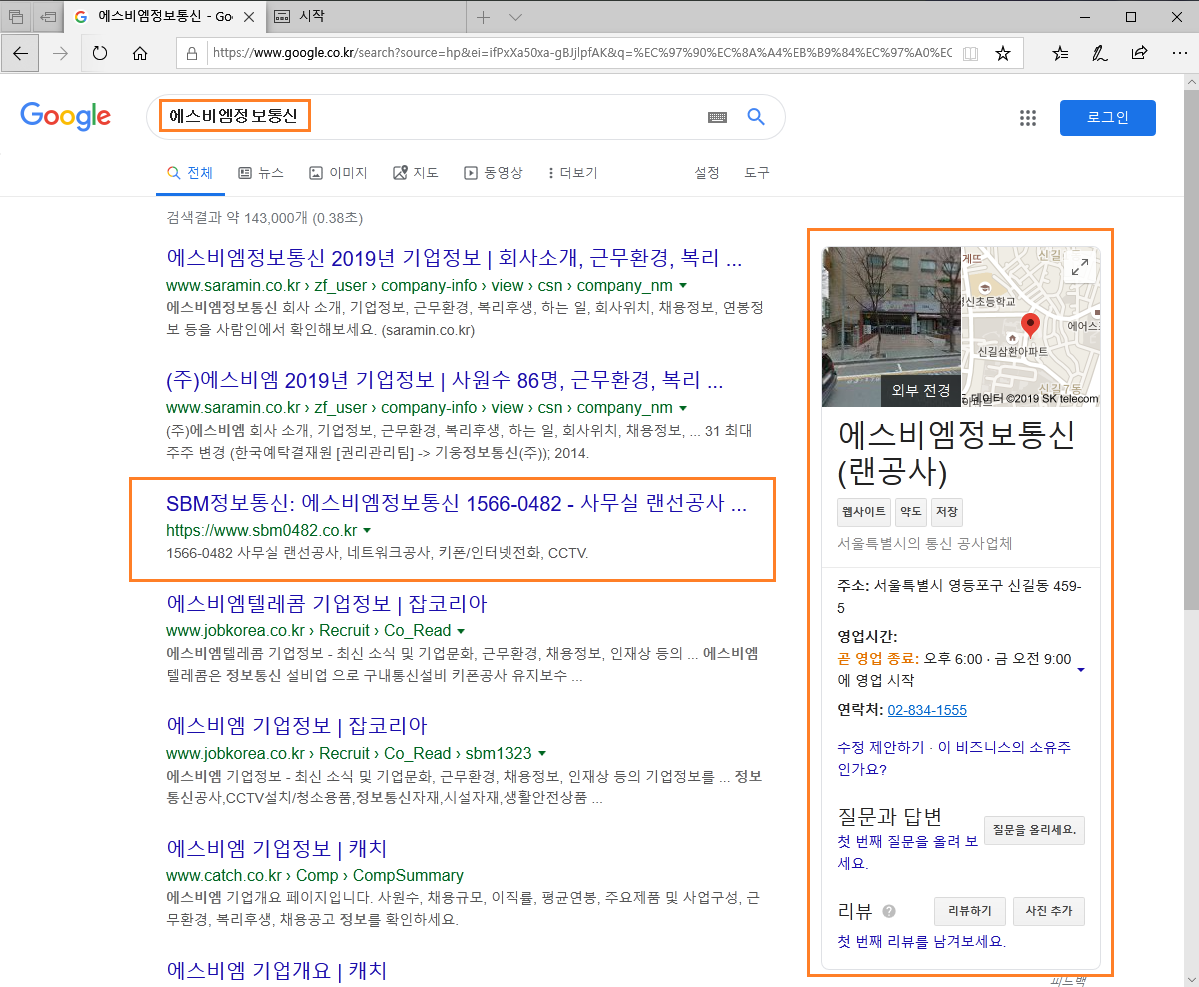
Task: Click the Google logo
Action: [x=66, y=116]
